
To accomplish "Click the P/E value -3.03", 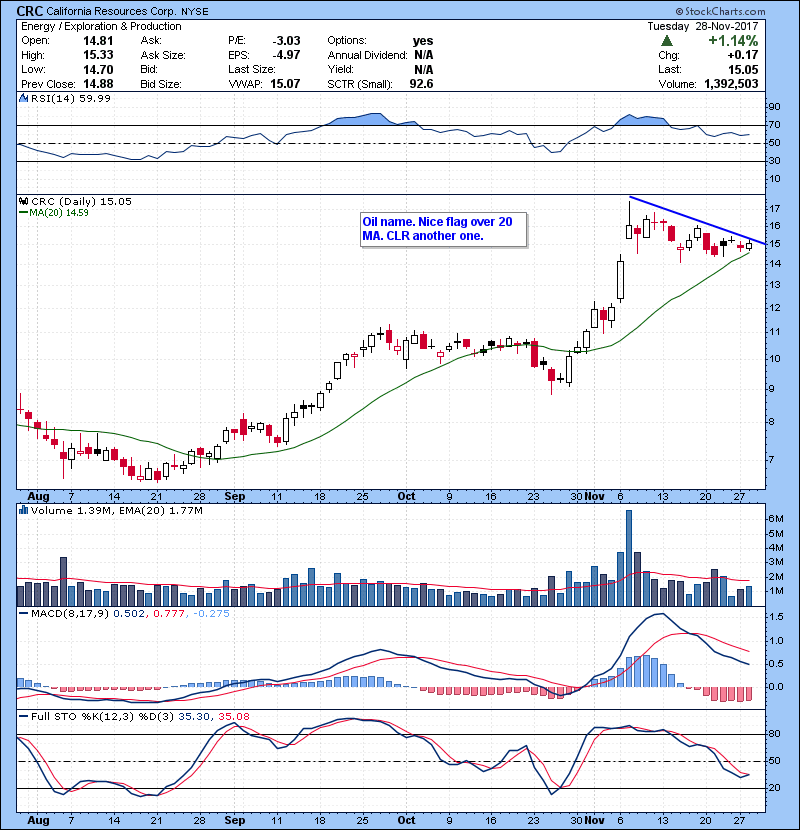I will point(286,41).
